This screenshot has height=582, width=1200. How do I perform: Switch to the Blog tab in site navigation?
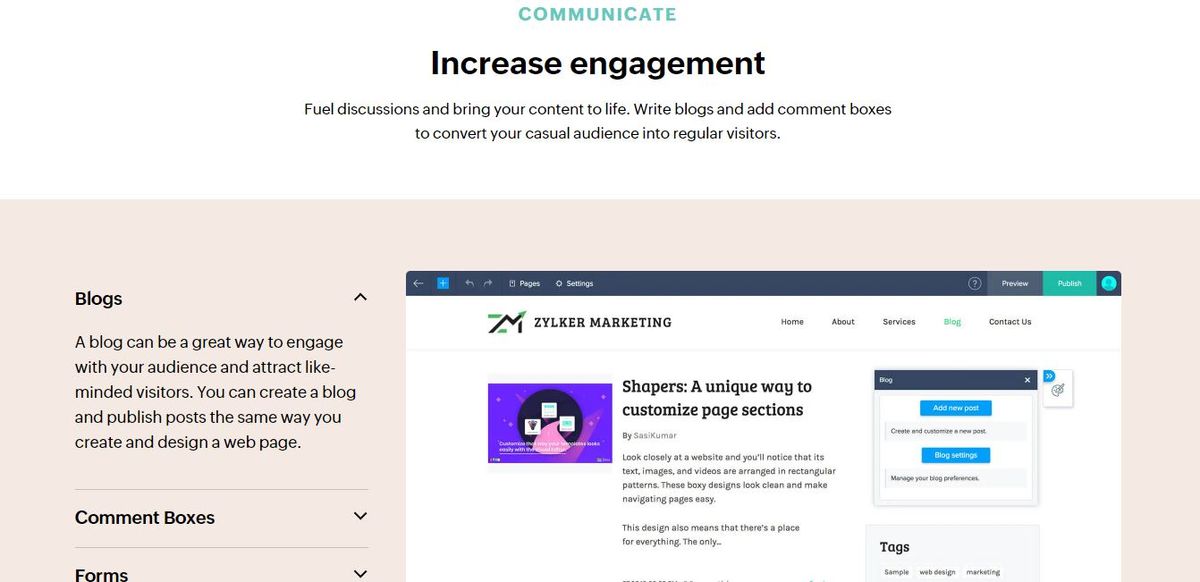click(951, 321)
